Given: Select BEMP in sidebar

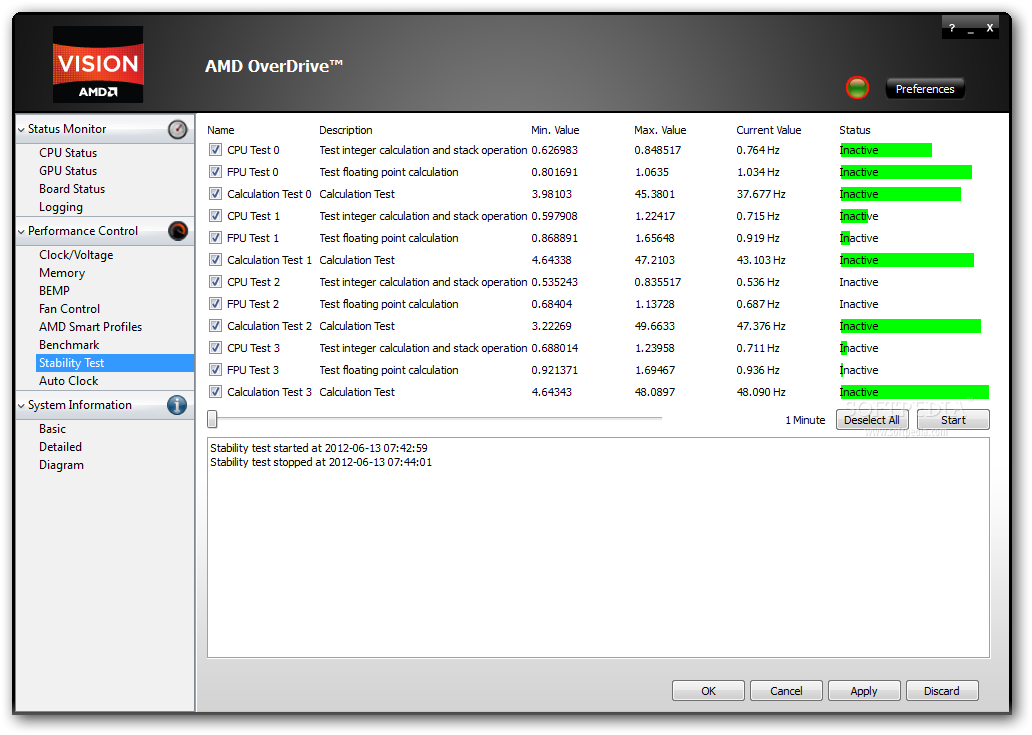Looking at the screenshot, I should coord(54,291).
